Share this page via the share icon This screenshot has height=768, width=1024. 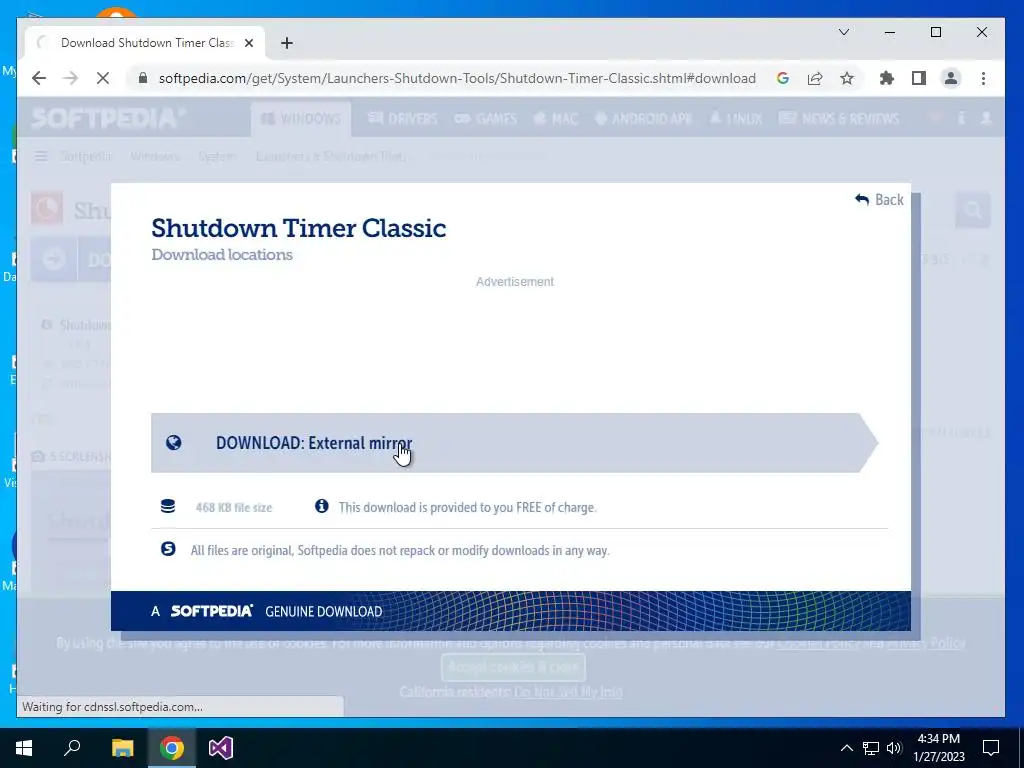pyautogui.click(x=814, y=78)
